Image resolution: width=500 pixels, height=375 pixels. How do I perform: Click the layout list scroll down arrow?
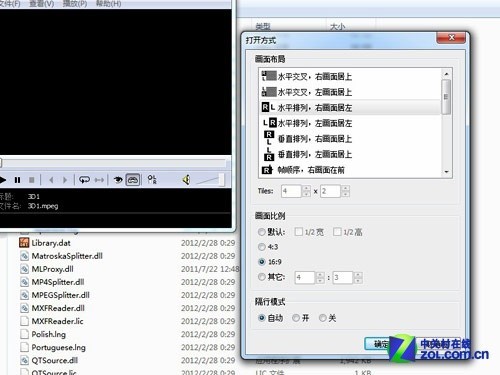[x=446, y=172]
